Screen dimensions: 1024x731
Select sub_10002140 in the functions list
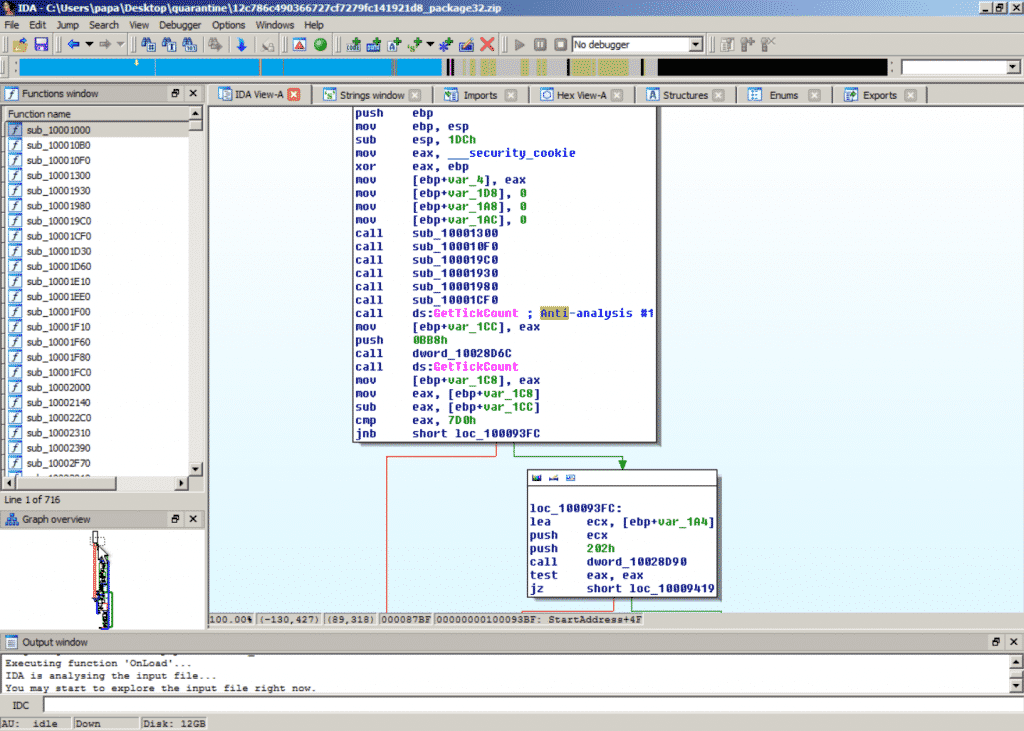pos(97,402)
